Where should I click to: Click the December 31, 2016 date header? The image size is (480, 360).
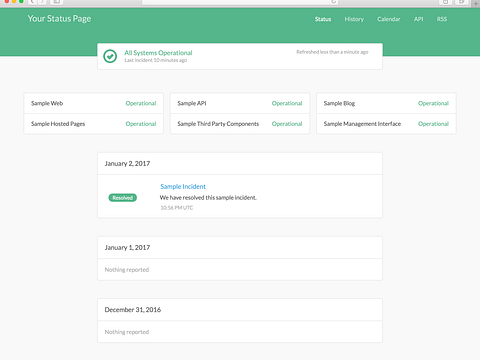133,310
